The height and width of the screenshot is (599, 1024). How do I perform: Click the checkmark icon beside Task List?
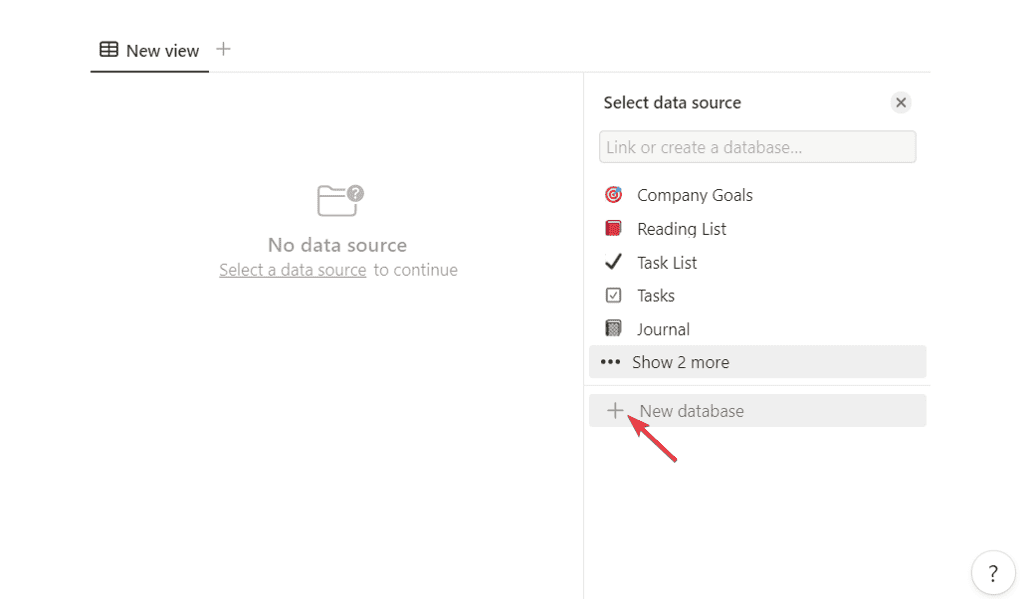click(x=614, y=262)
